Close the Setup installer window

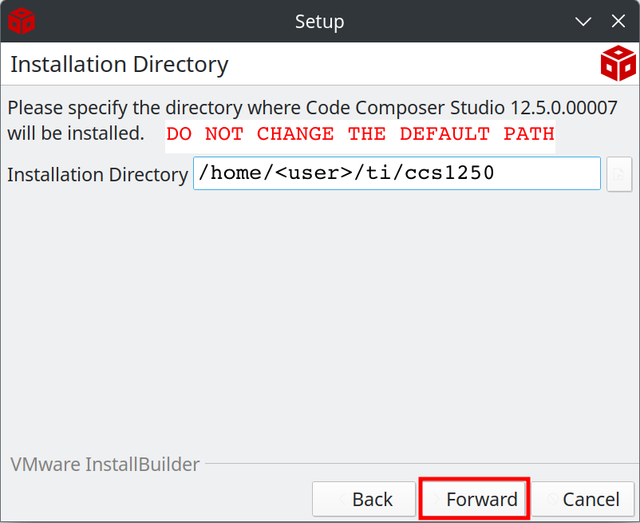(x=618, y=21)
